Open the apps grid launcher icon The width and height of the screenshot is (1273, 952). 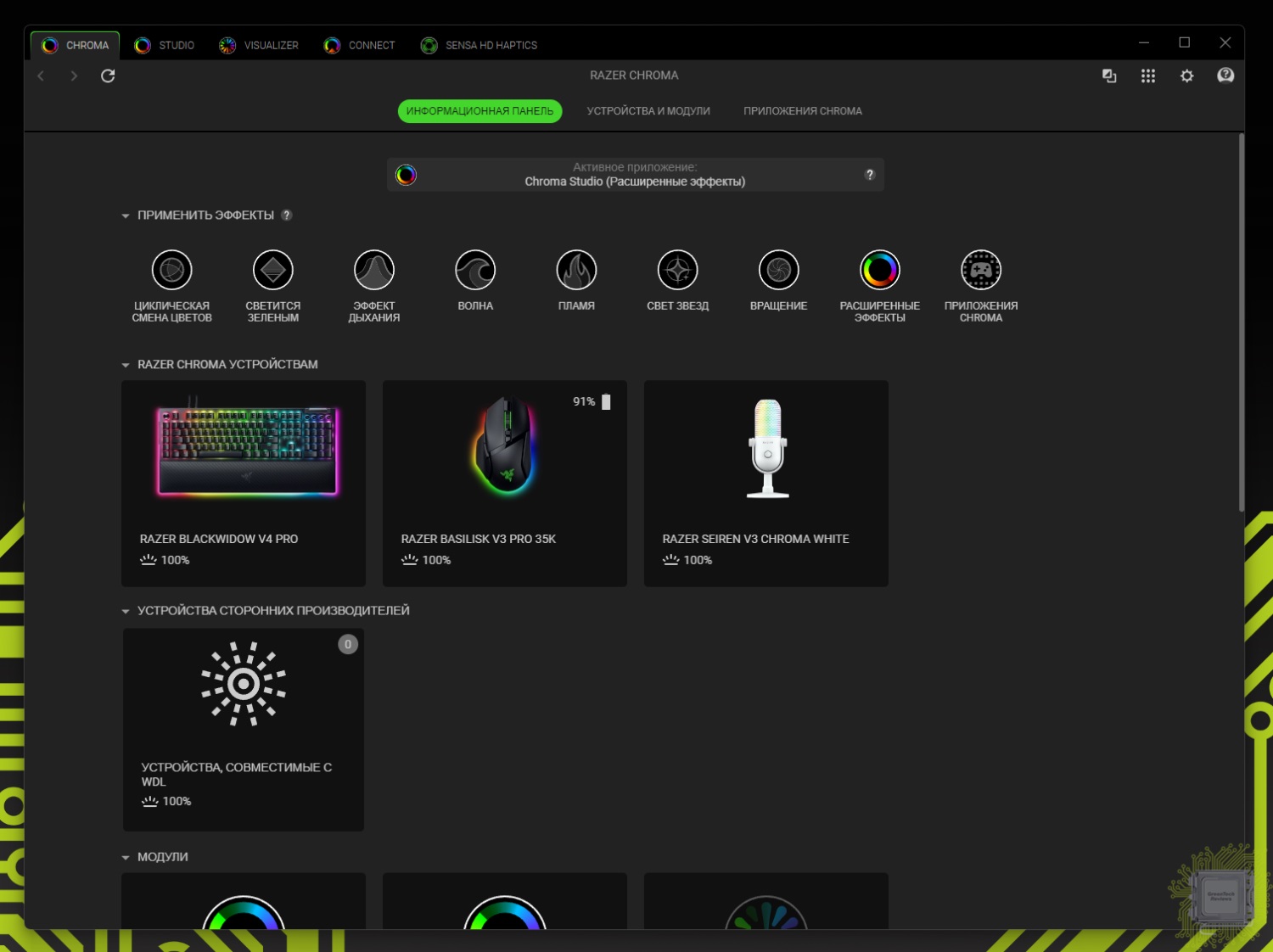(x=1147, y=76)
